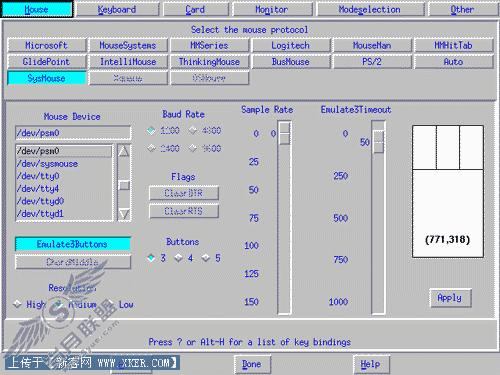Choose the PS/2 protocol button
This screenshot has height=375, width=500.
(372, 62)
